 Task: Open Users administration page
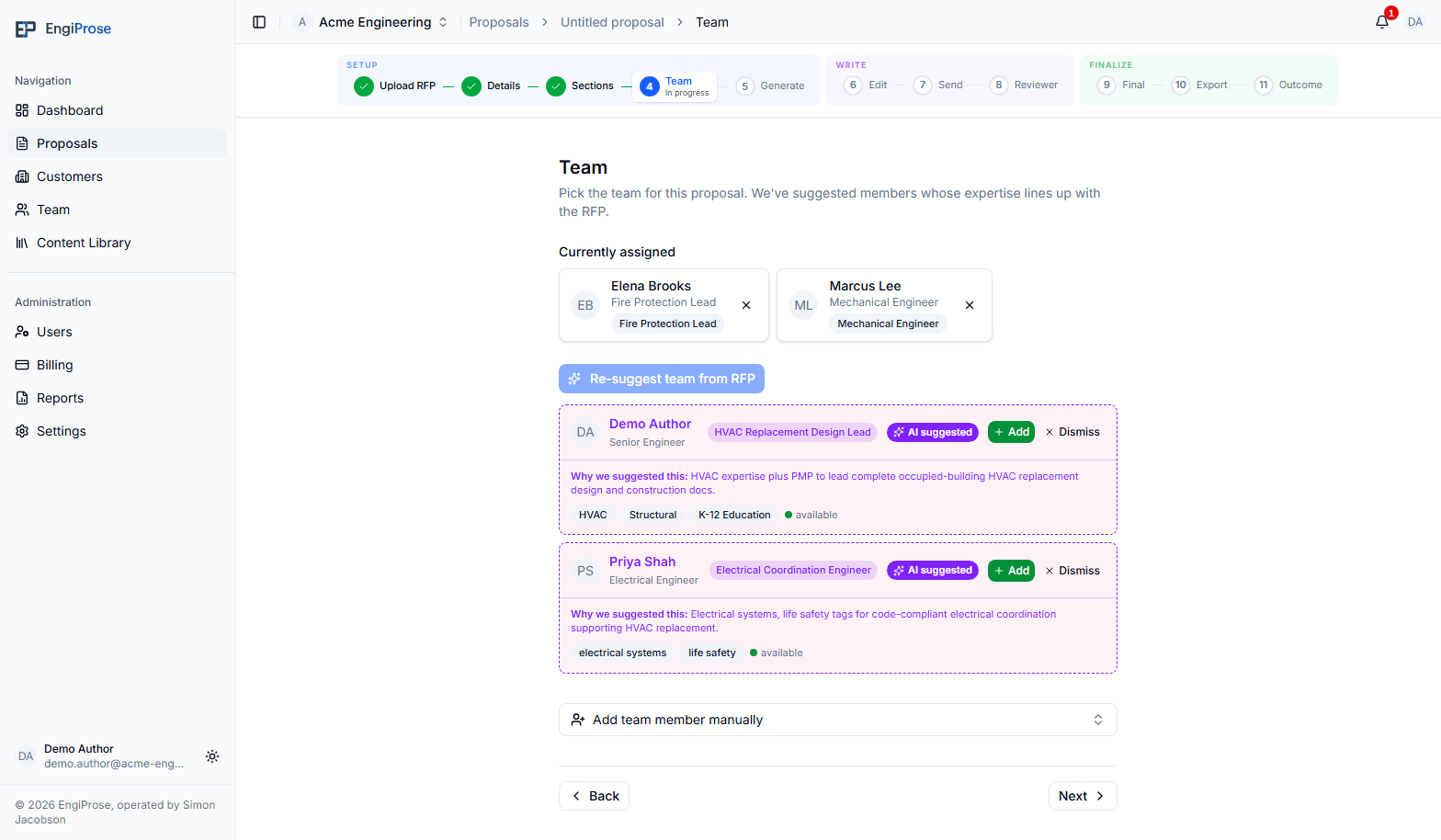(117, 332)
